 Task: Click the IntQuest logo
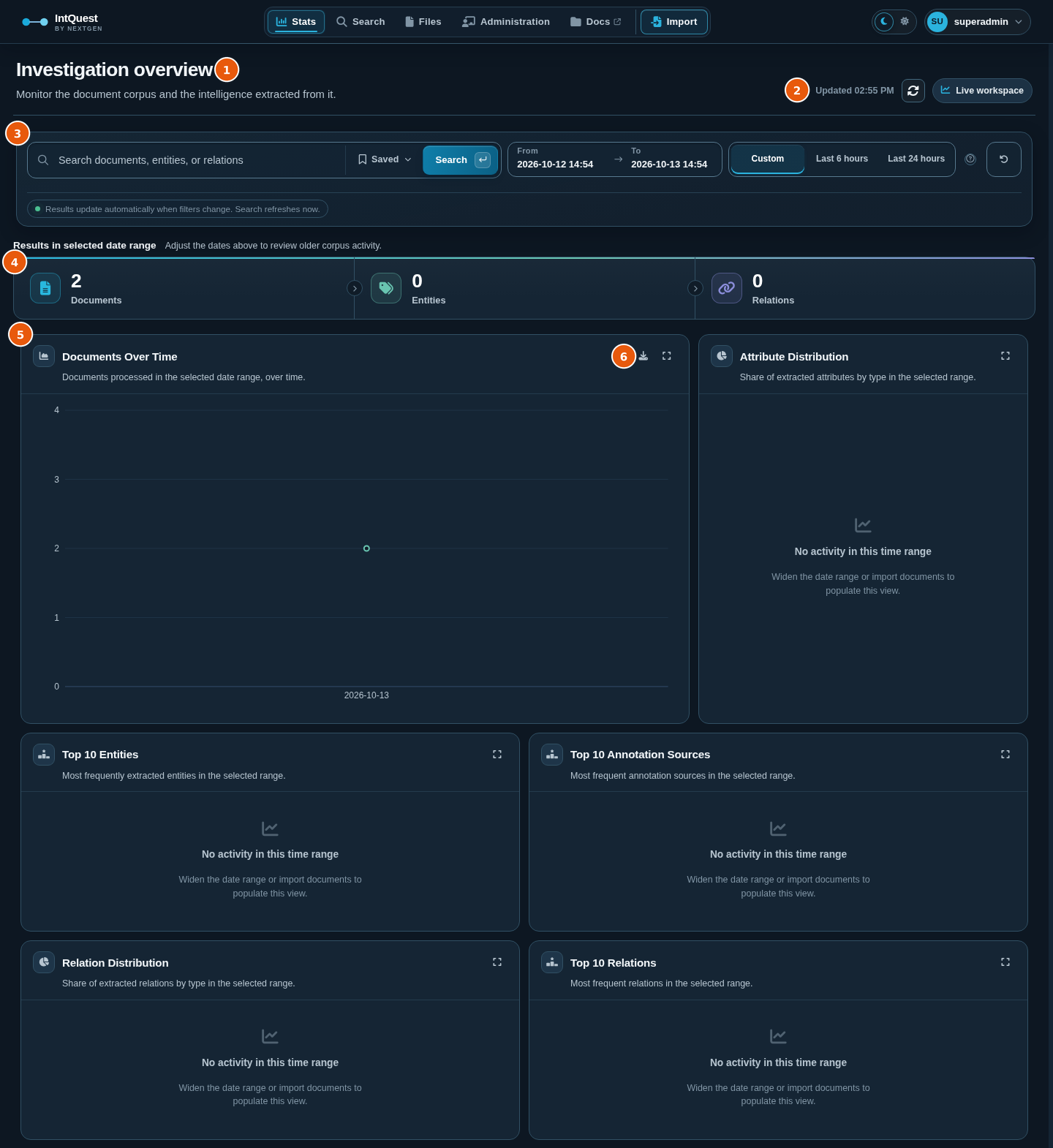click(x=62, y=22)
